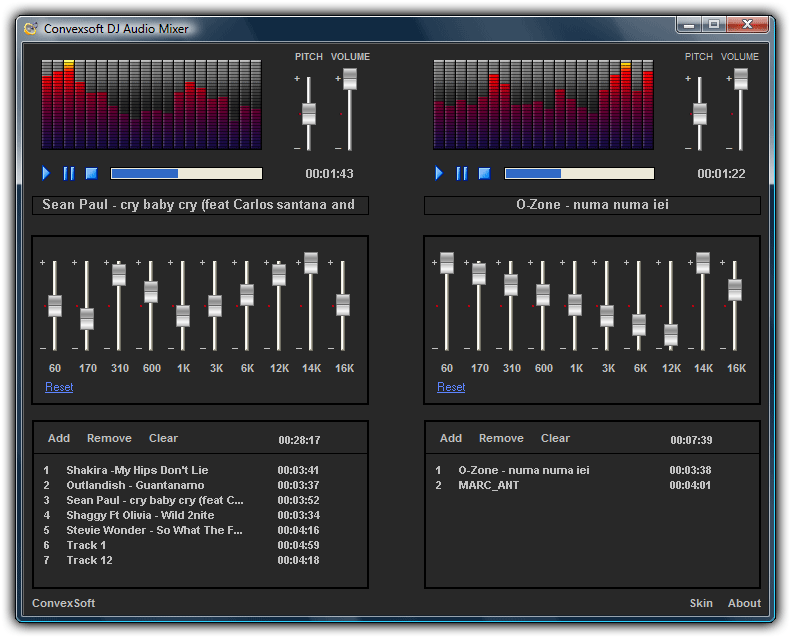
Task: Reset the left deck equalizer
Action: click(x=59, y=387)
